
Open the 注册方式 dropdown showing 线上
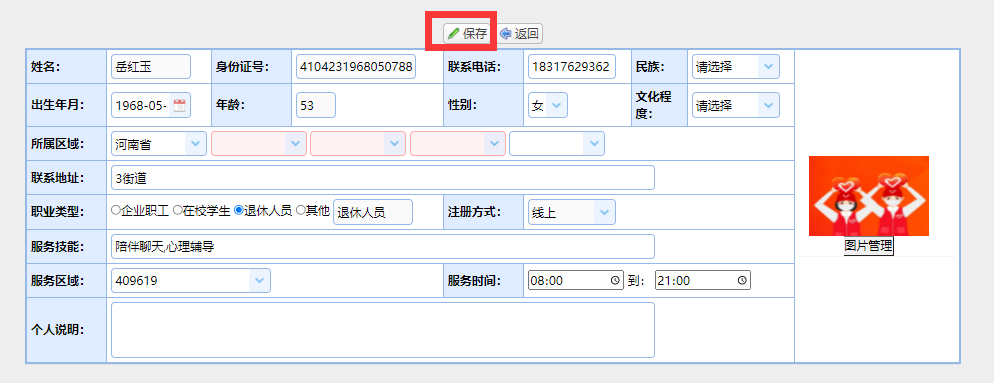571,212
